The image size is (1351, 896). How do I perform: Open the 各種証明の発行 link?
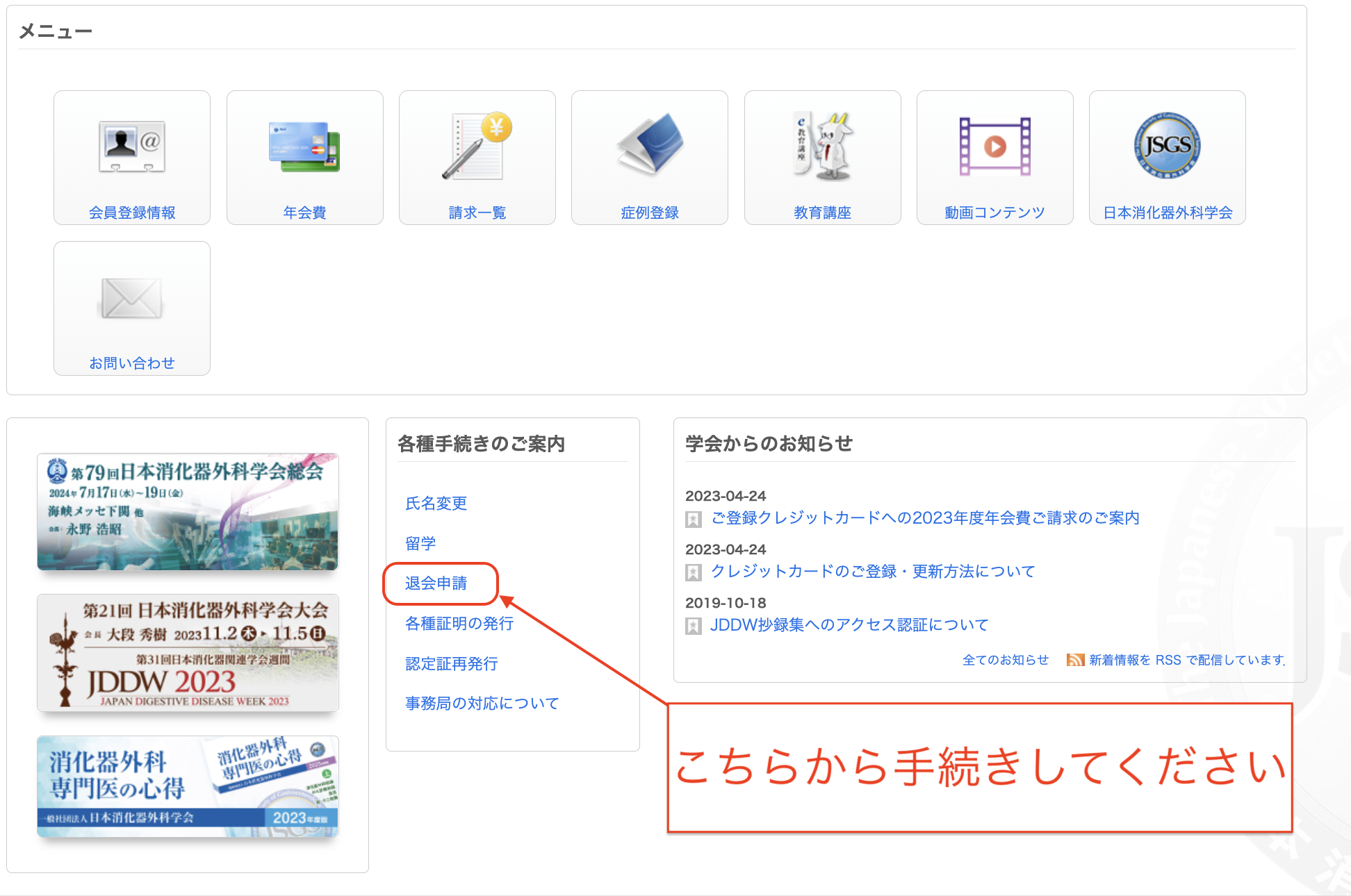click(459, 623)
